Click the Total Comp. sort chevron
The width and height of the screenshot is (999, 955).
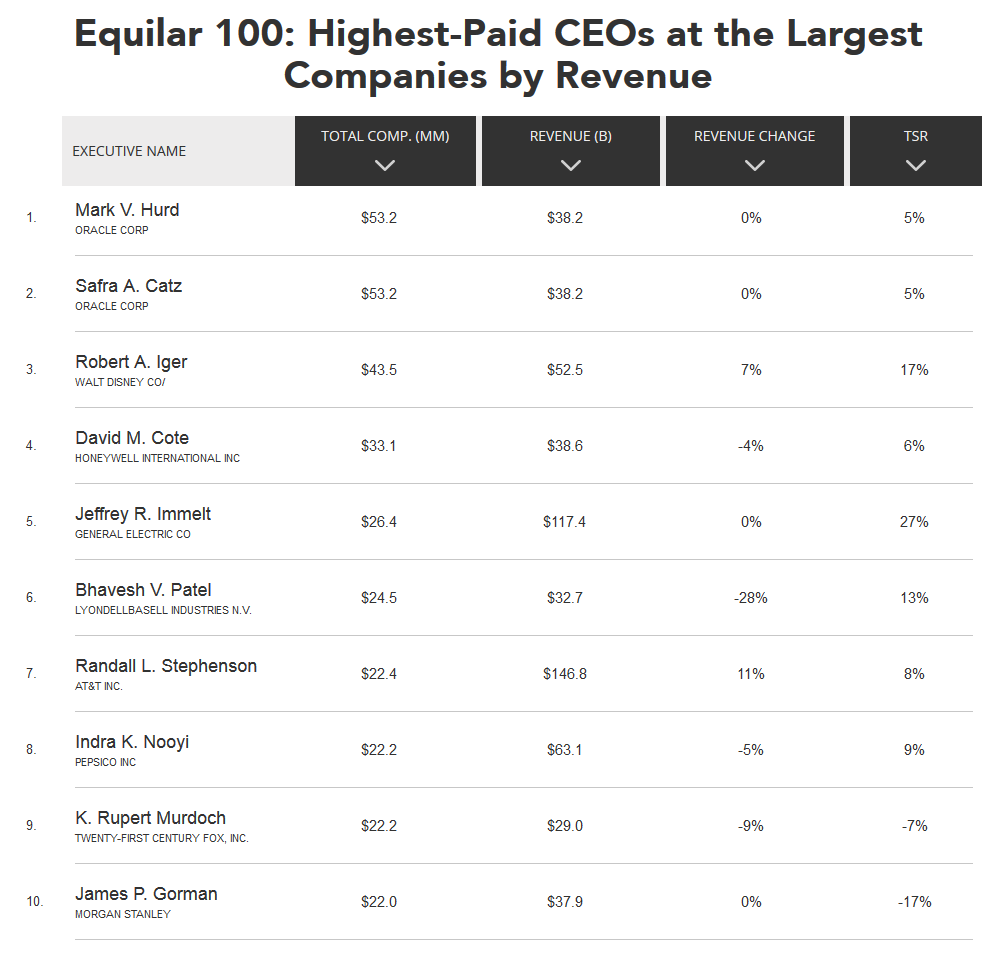[x=385, y=166]
